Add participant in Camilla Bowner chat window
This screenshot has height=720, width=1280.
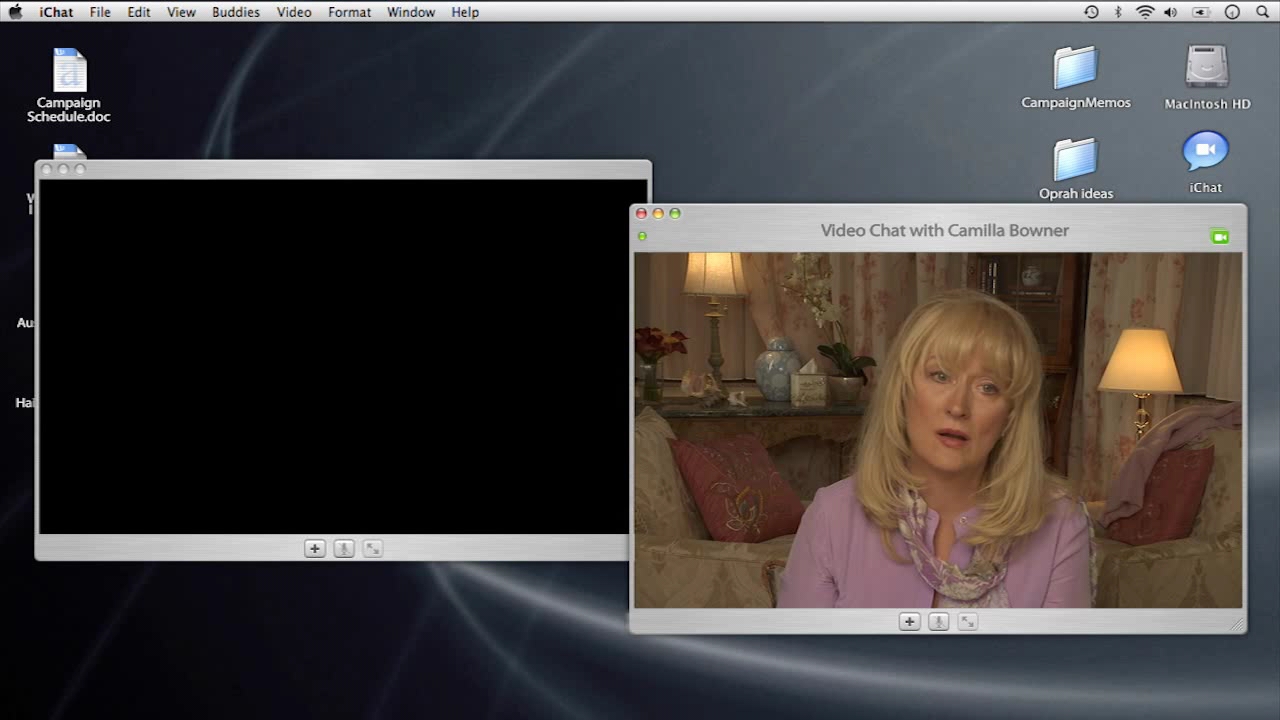click(x=909, y=622)
